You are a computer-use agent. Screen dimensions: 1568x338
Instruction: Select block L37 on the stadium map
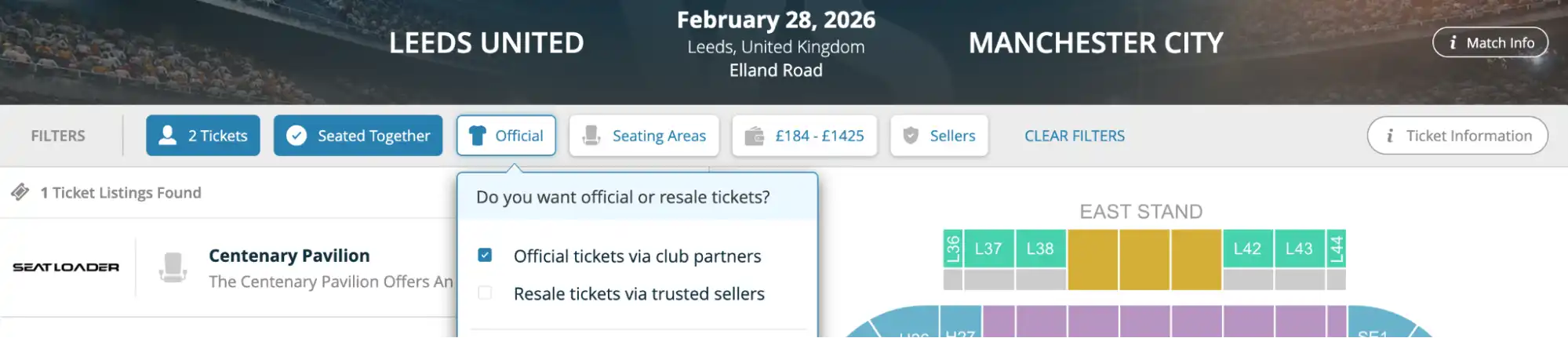(988, 249)
